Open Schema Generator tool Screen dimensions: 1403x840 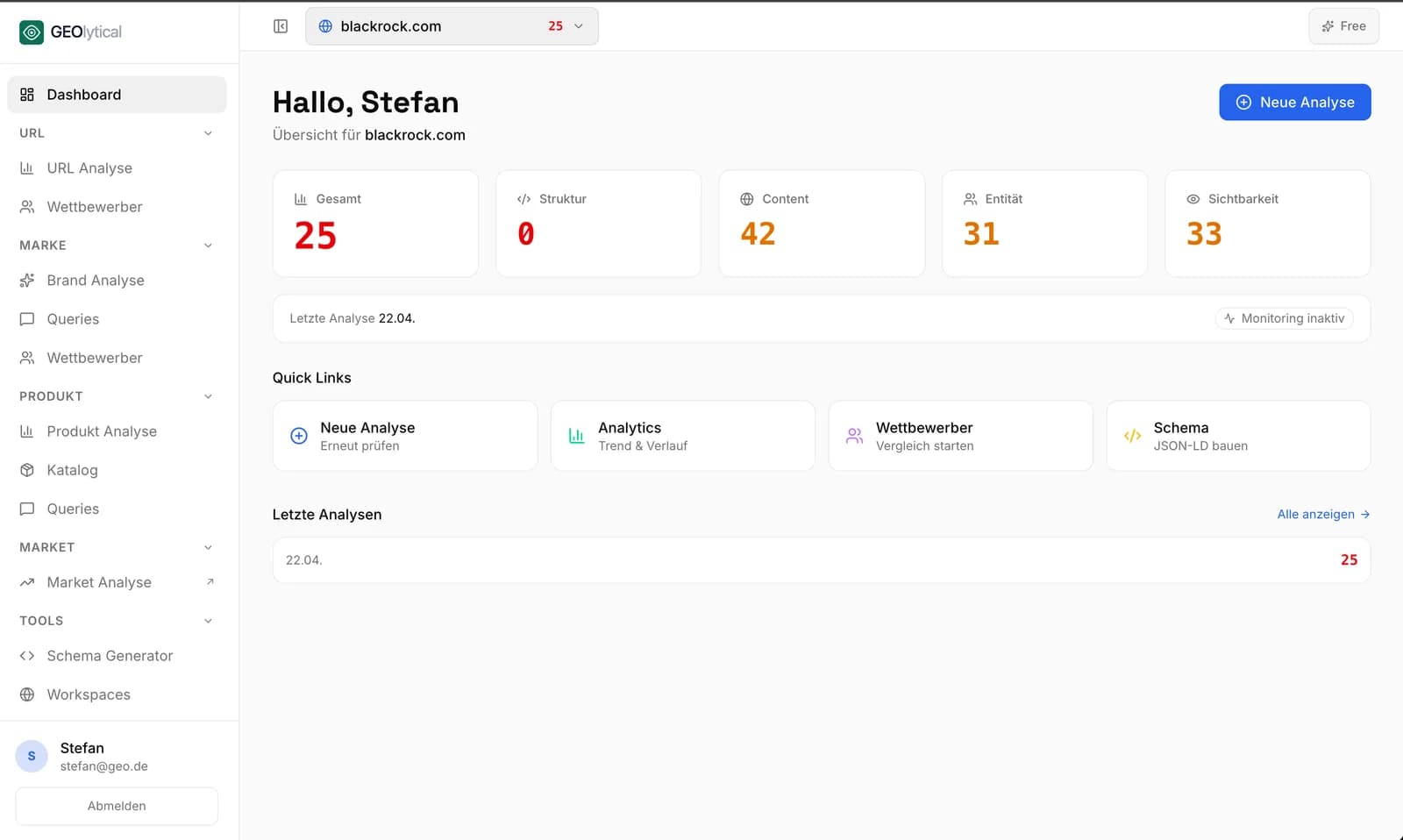click(x=117, y=656)
